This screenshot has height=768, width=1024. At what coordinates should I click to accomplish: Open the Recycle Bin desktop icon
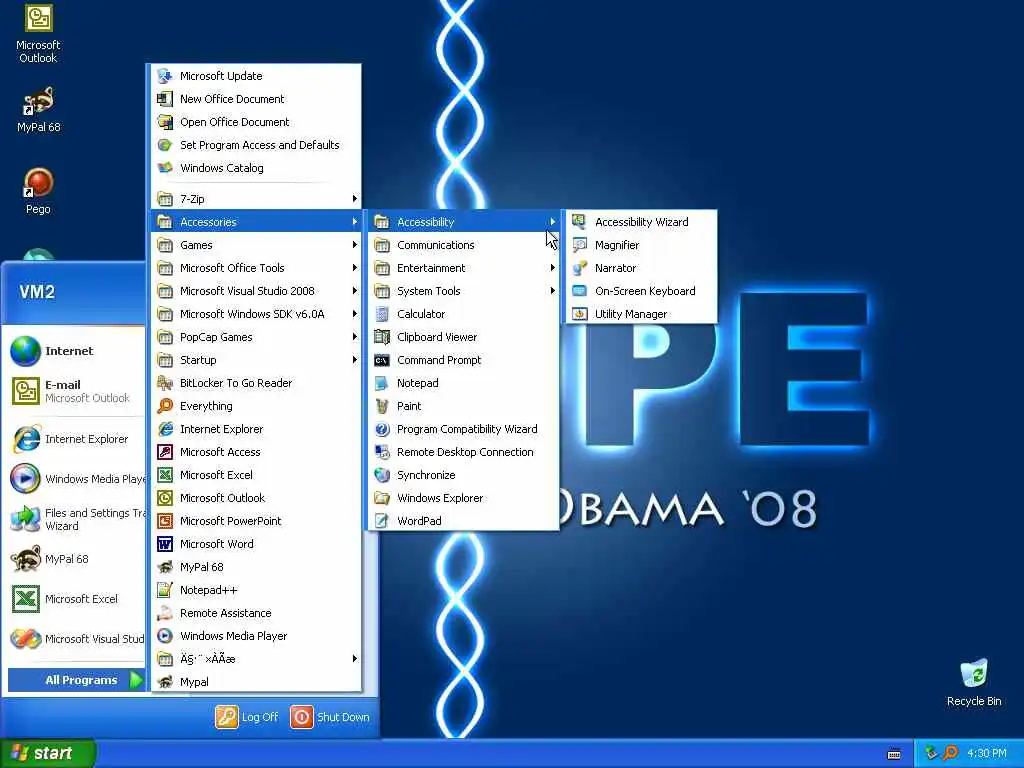point(974,683)
